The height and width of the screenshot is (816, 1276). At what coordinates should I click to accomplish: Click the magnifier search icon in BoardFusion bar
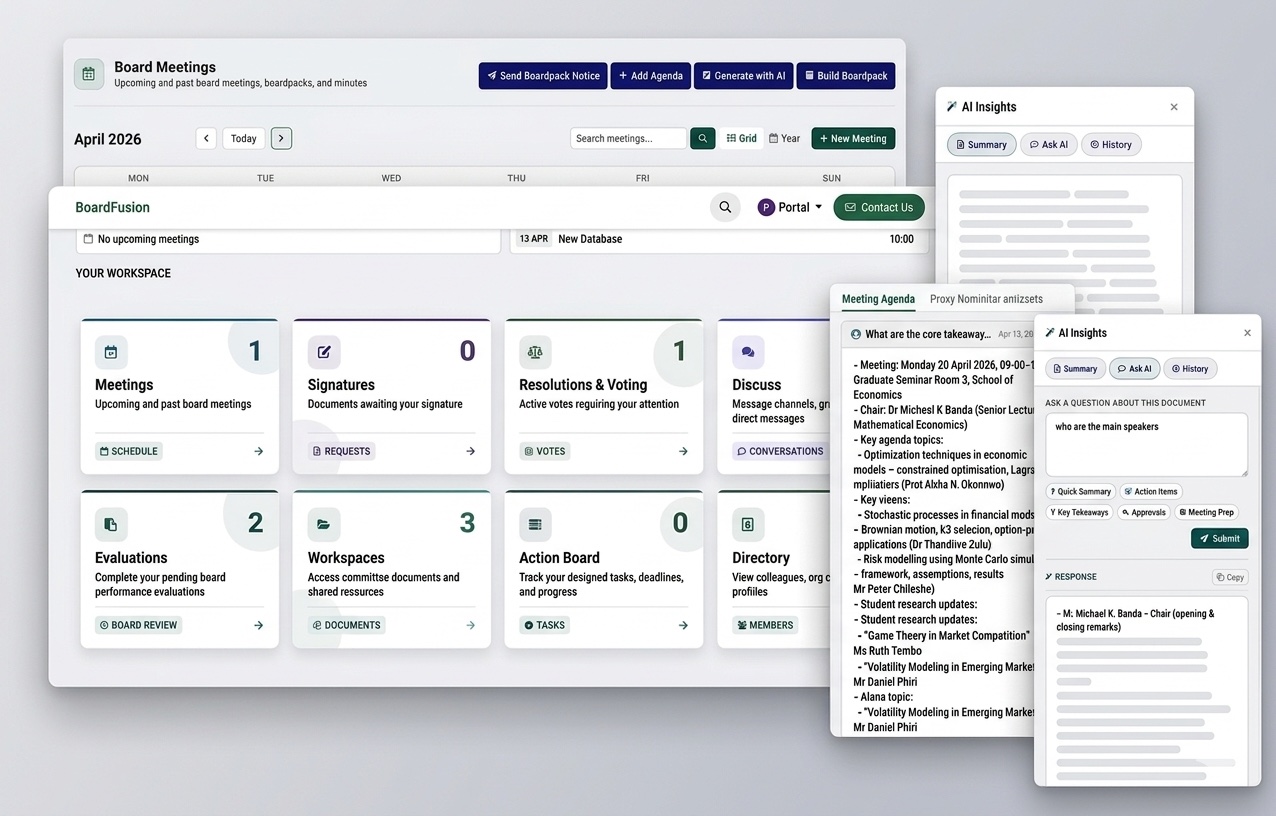[725, 207]
